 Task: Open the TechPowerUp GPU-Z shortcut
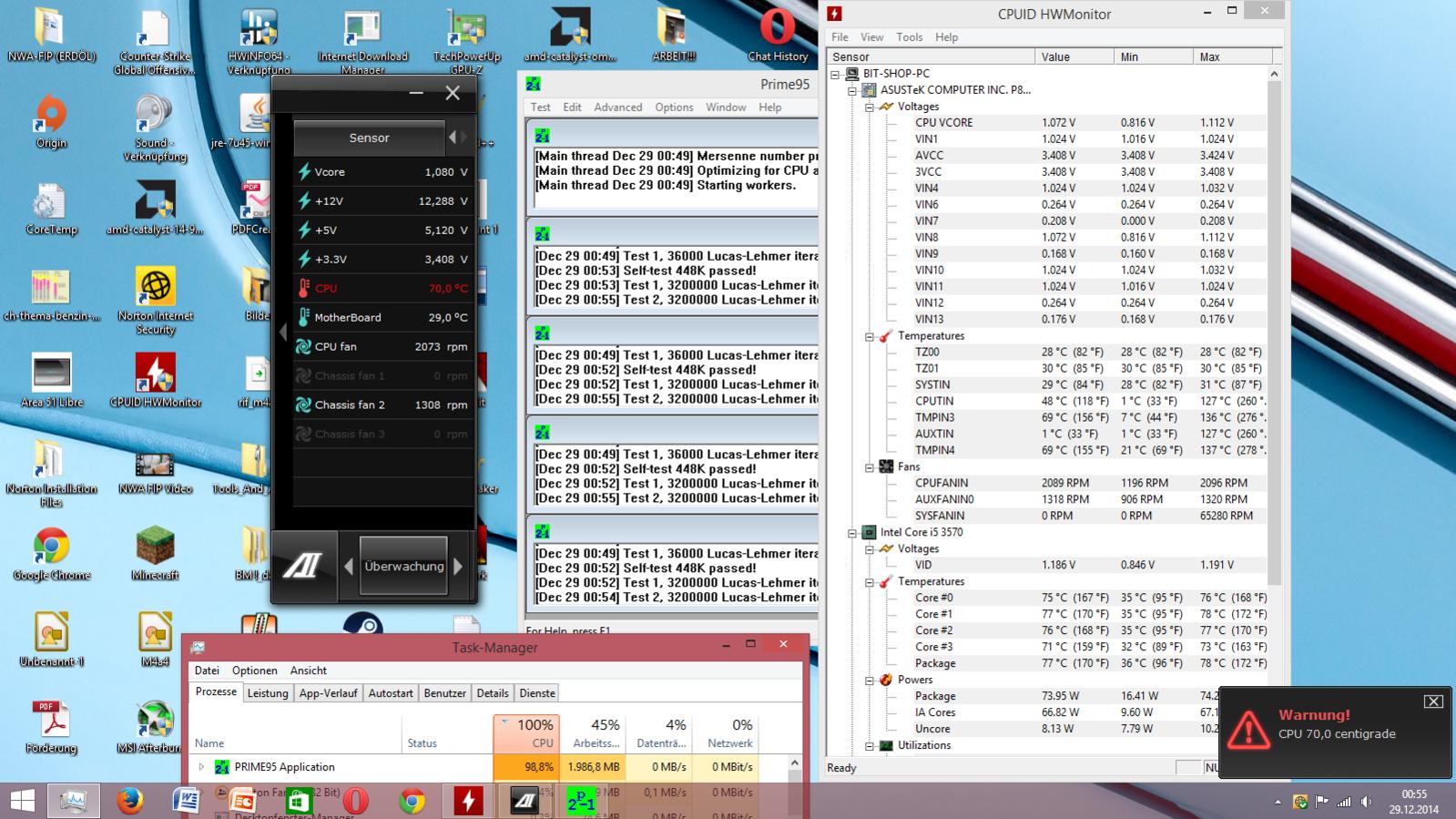click(466, 41)
